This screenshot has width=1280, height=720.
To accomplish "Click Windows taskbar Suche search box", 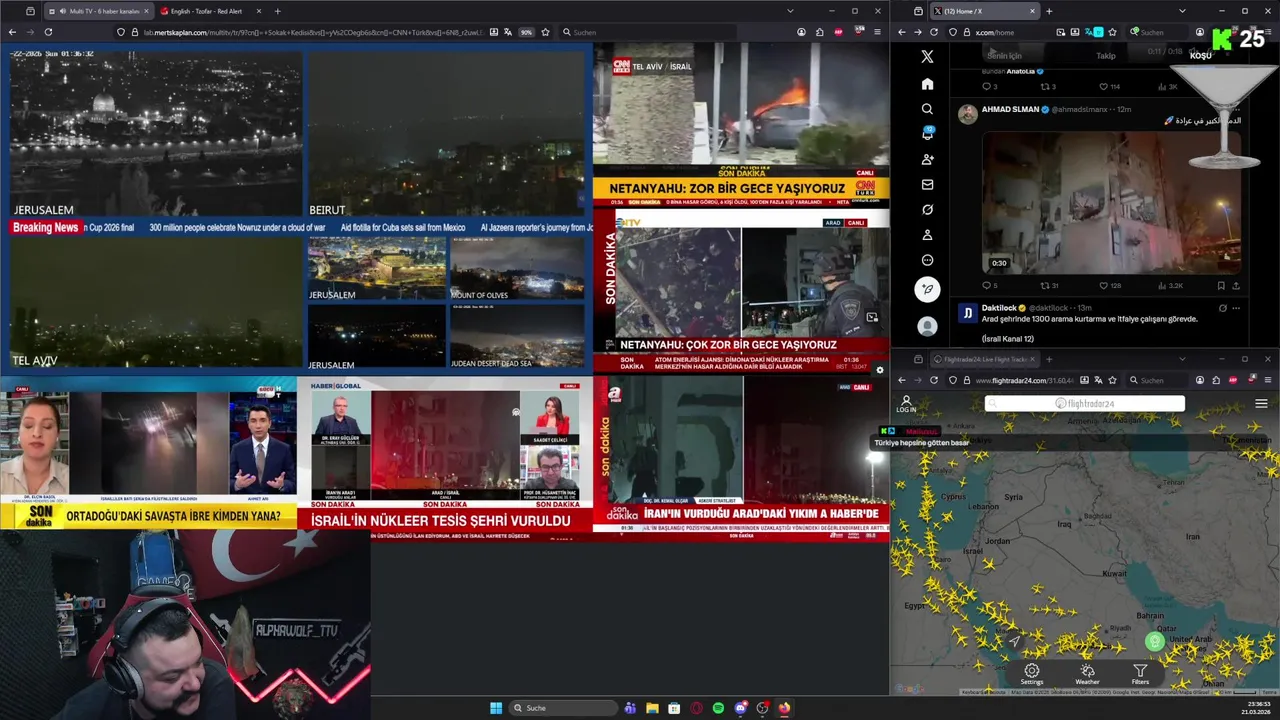I will click(x=563, y=708).
